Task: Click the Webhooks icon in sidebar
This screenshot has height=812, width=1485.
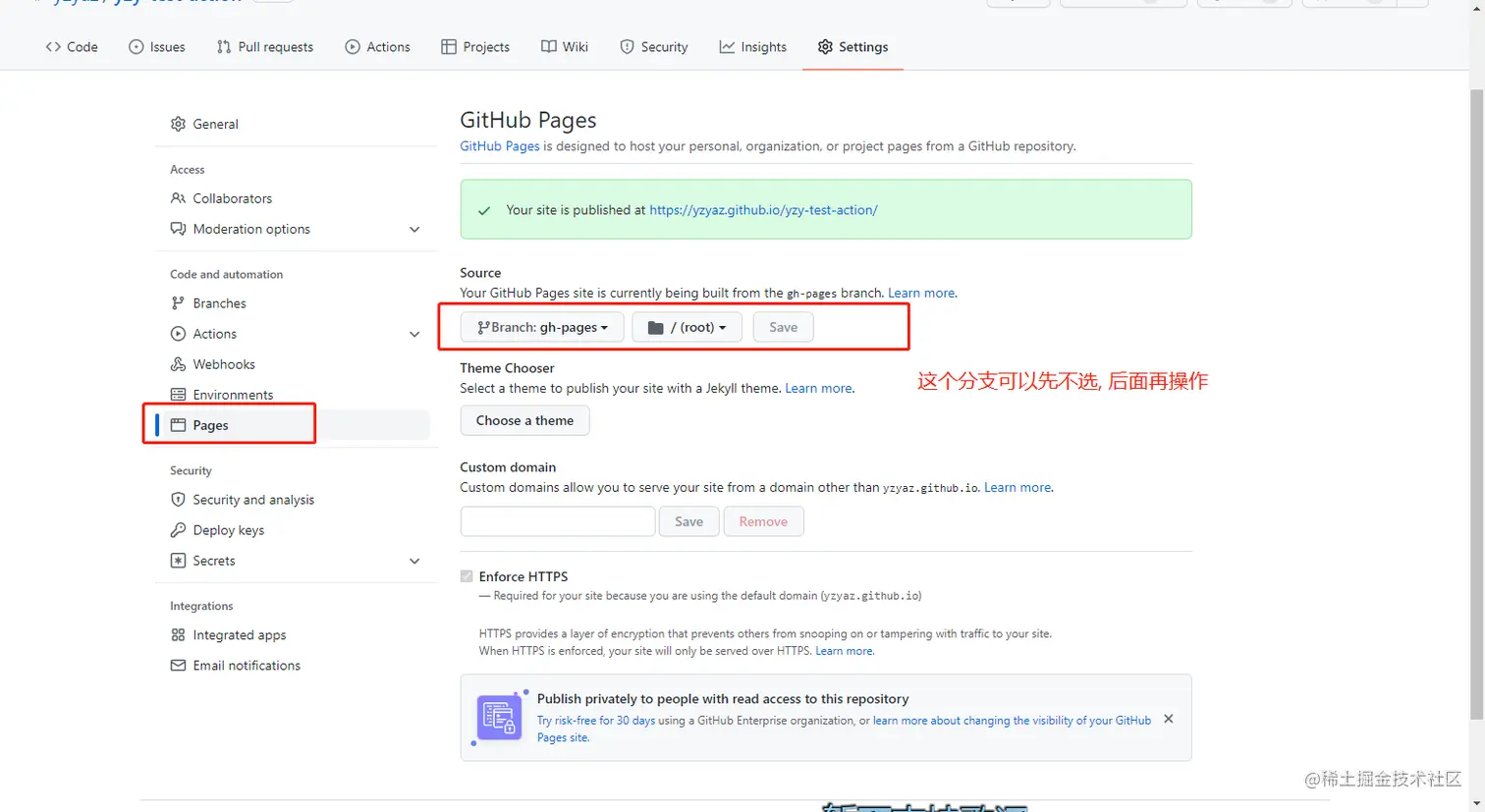Action: coord(178,364)
